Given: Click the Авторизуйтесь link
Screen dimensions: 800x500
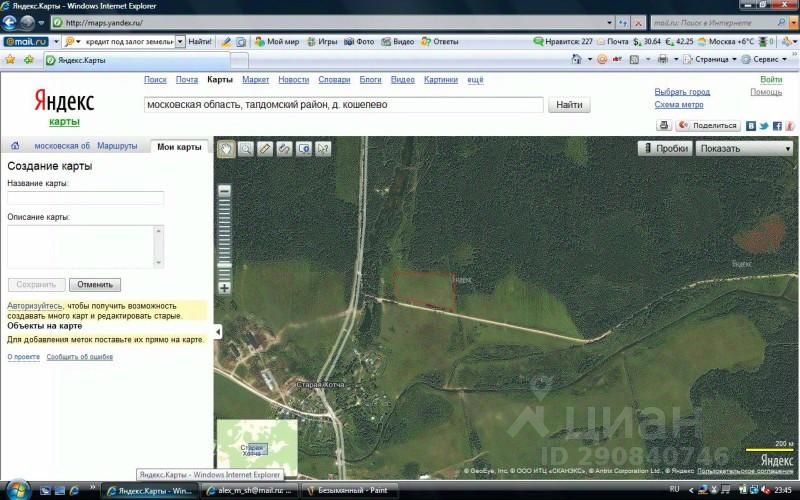Looking at the screenshot, I should point(34,306).
